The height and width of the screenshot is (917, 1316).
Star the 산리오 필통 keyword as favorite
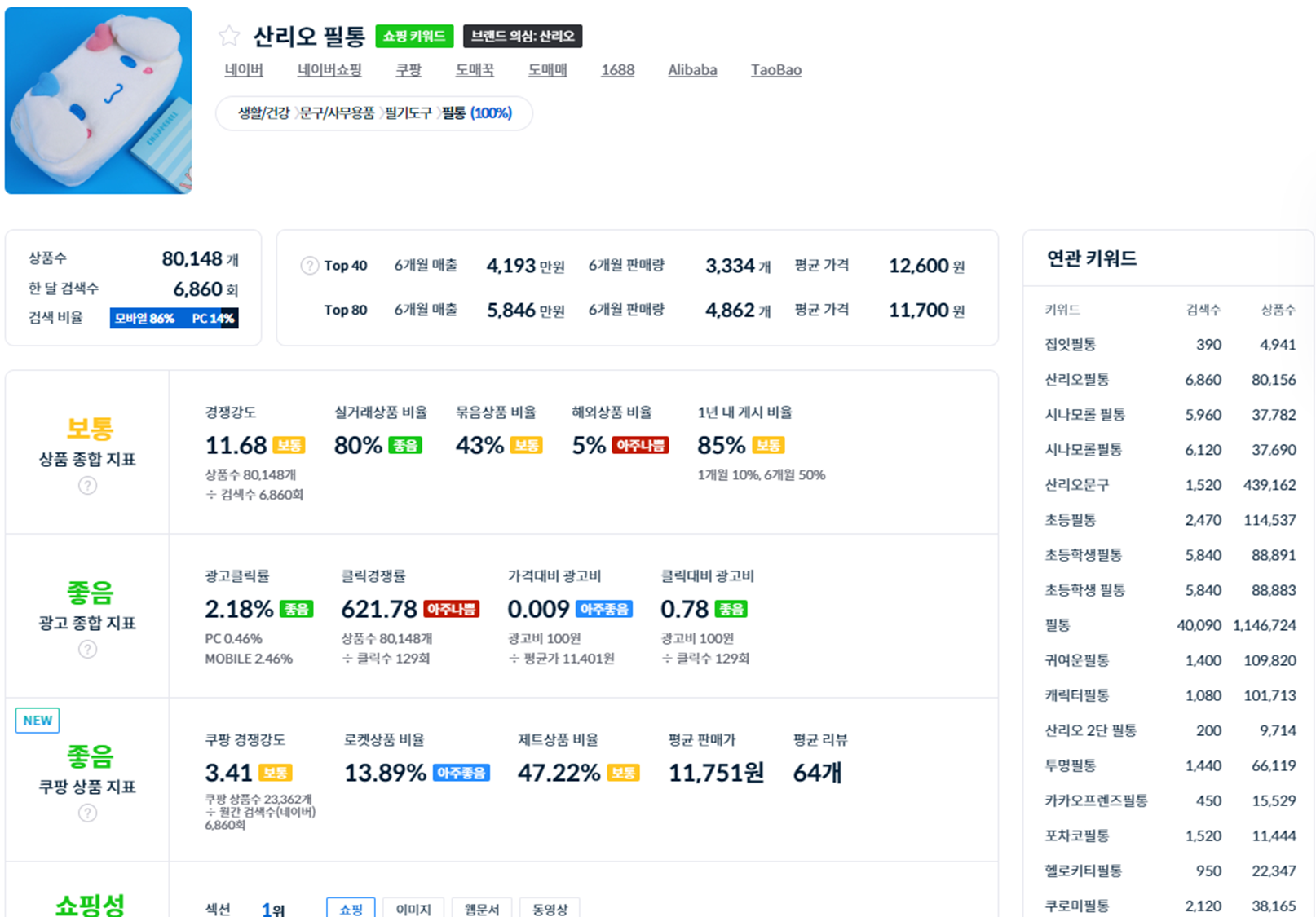click(229, 36)
